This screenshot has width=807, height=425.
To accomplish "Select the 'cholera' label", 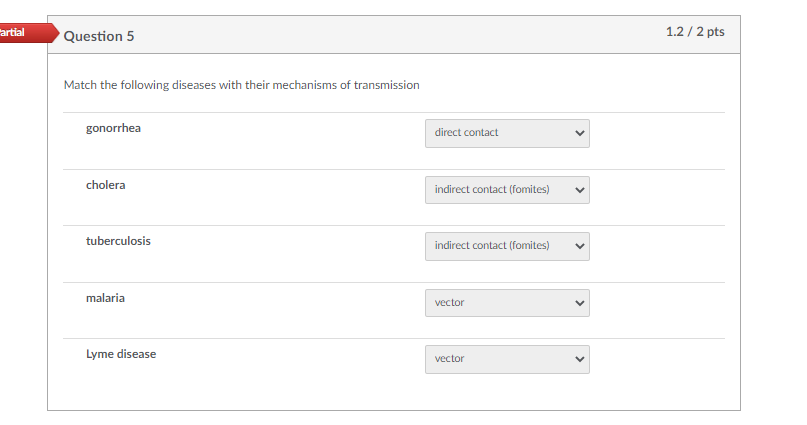I will (x=105, y=185).
